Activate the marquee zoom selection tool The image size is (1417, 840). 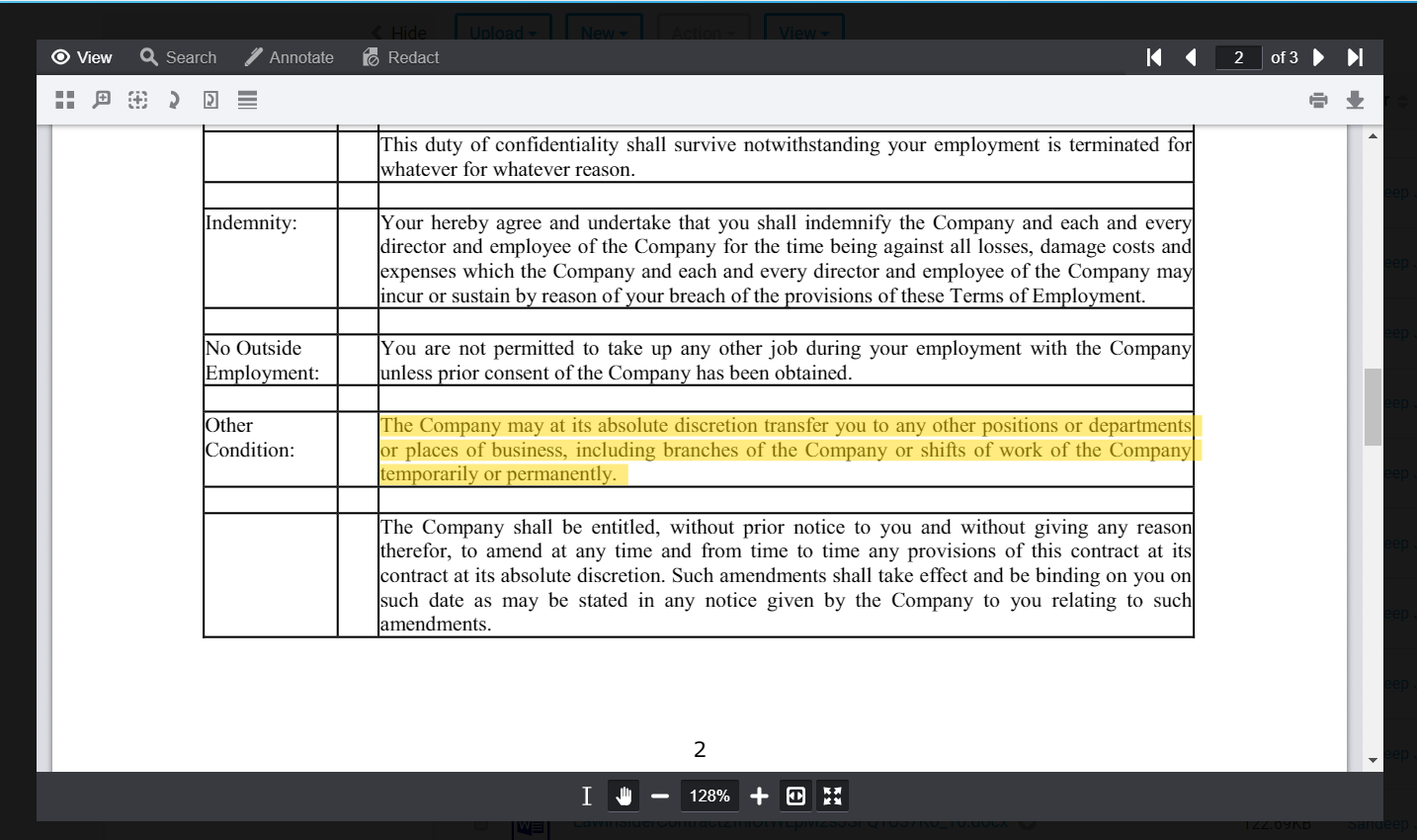coord(138,100)
